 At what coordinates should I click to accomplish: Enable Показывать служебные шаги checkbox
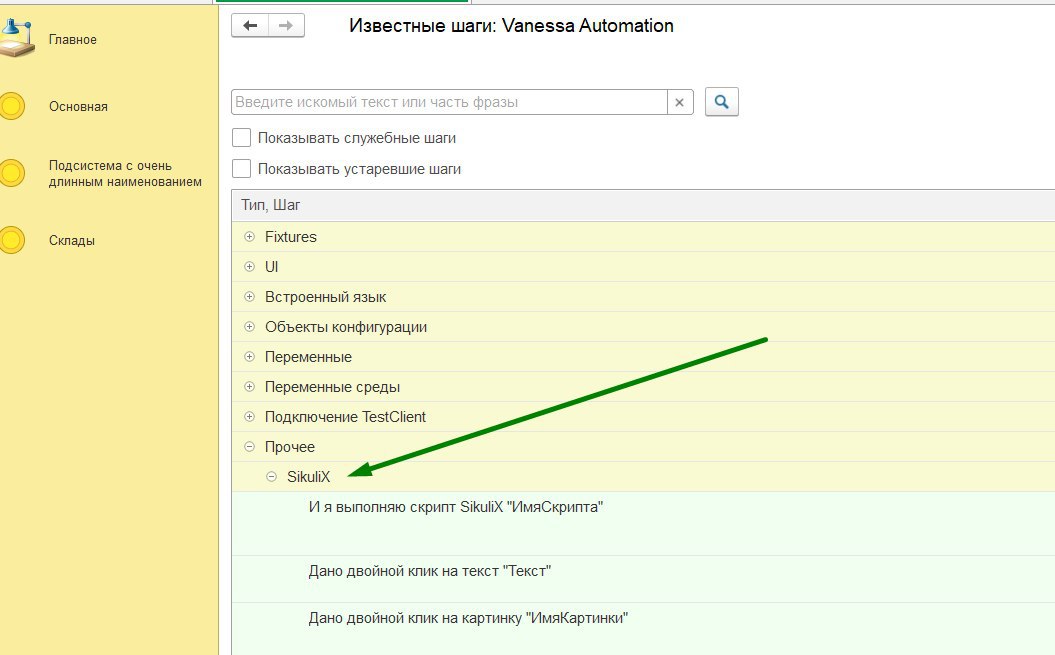241,138
